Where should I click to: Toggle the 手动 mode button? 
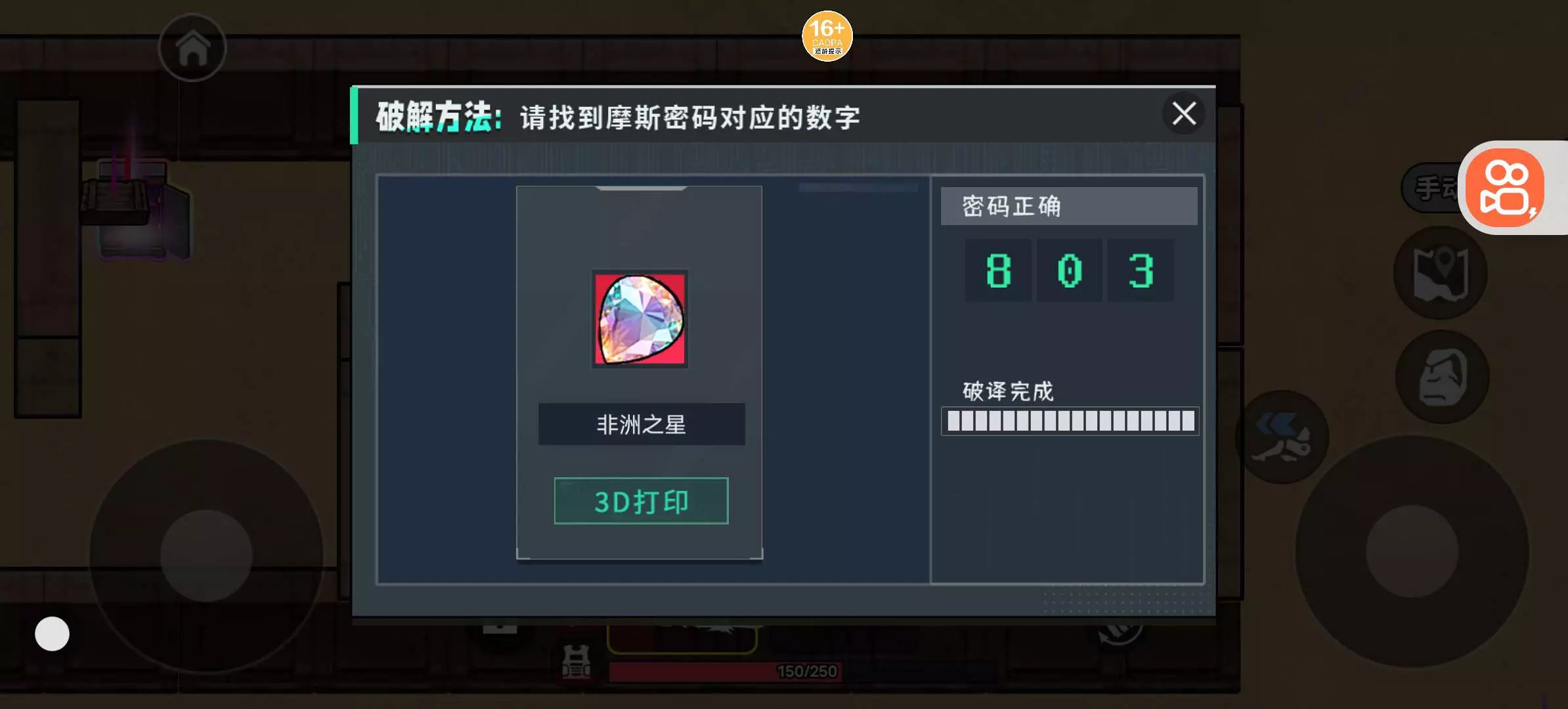pyautogui.click(x=1432, y=188)
